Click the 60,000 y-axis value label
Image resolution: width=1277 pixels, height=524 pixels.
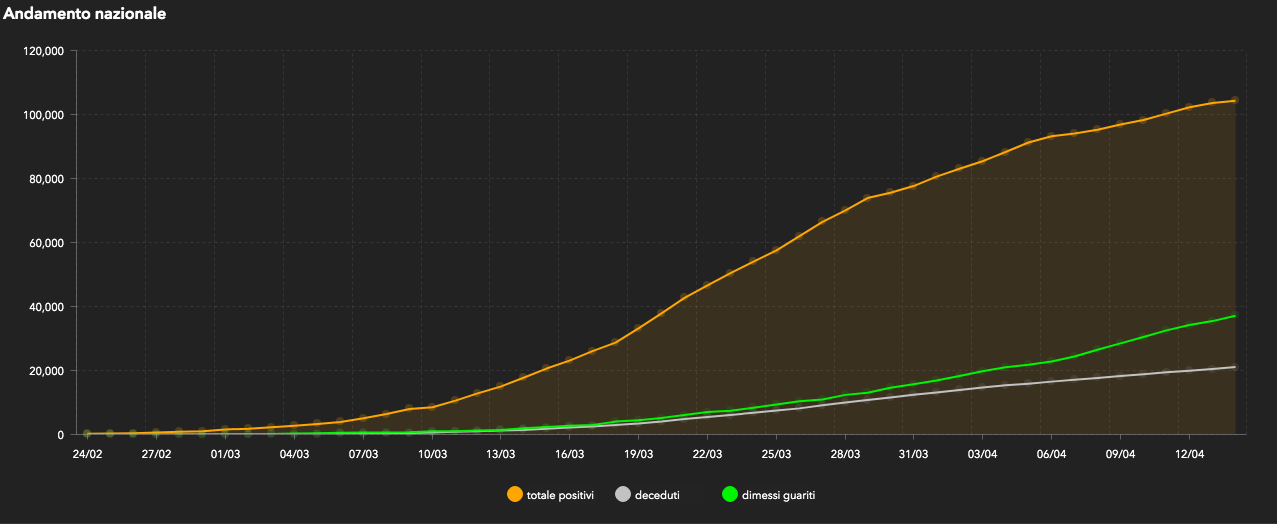point(47,243)
